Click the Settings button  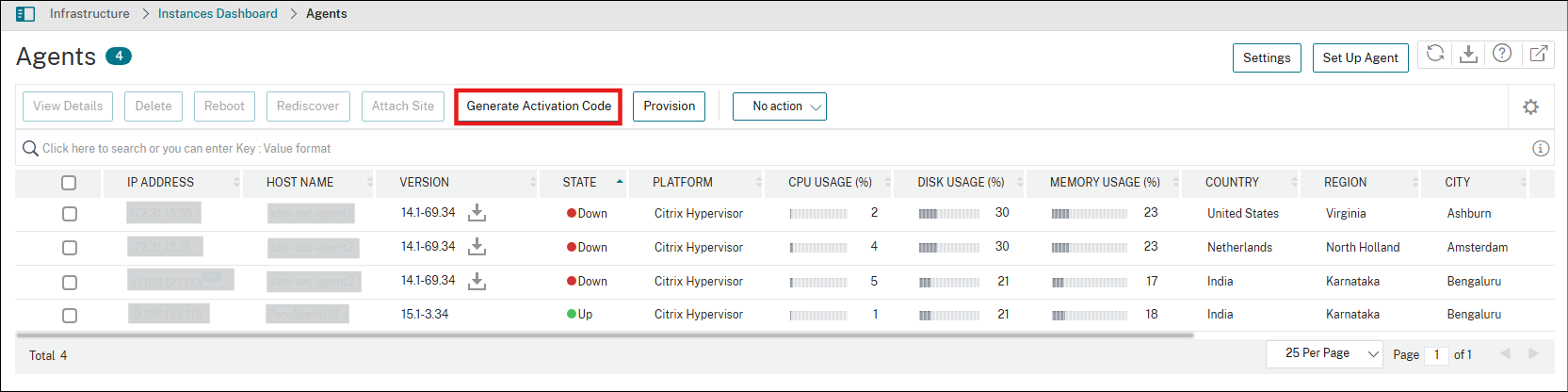pos(1267,57)
